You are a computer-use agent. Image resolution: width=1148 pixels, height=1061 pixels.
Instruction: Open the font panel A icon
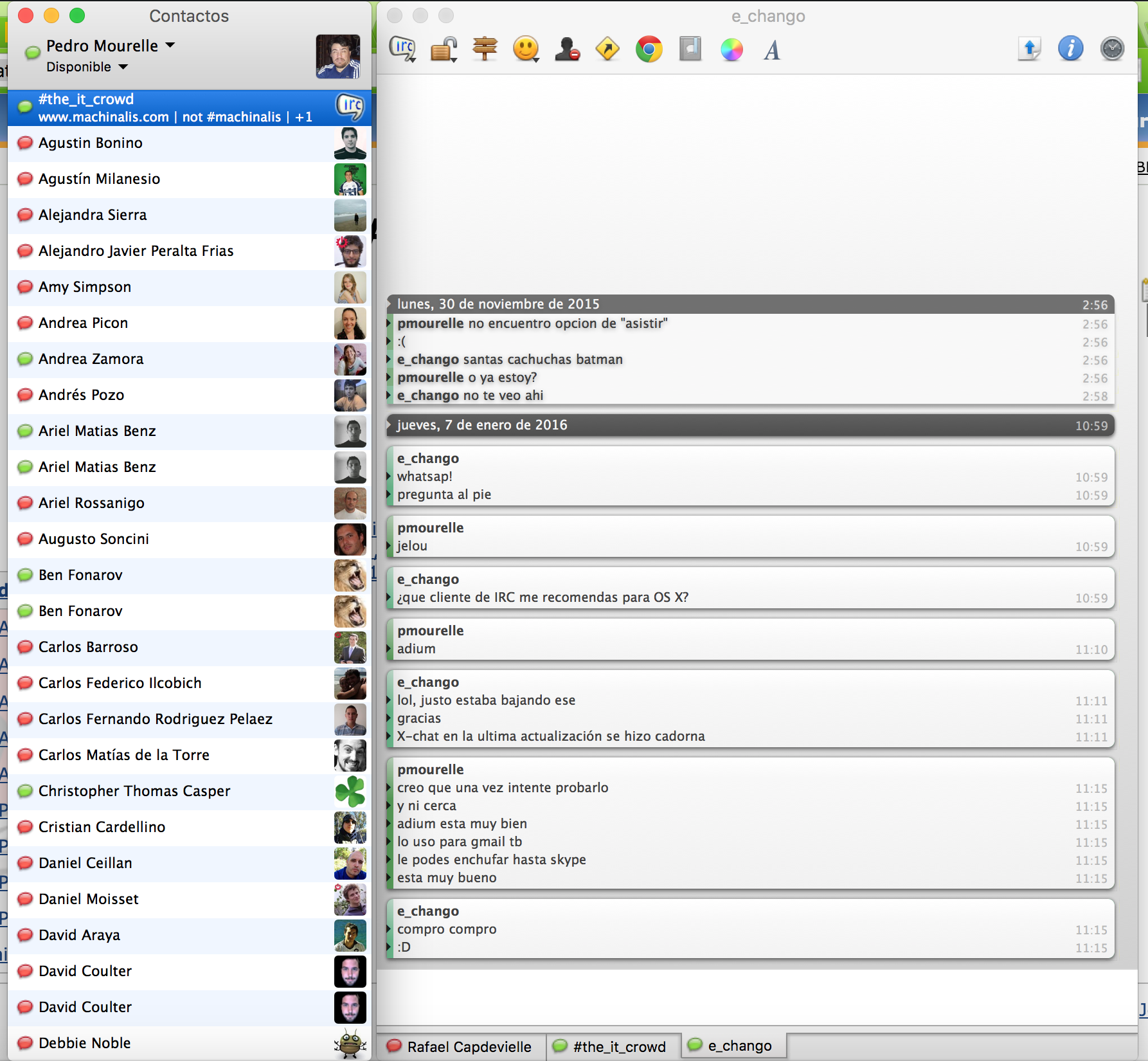point(772,50)
